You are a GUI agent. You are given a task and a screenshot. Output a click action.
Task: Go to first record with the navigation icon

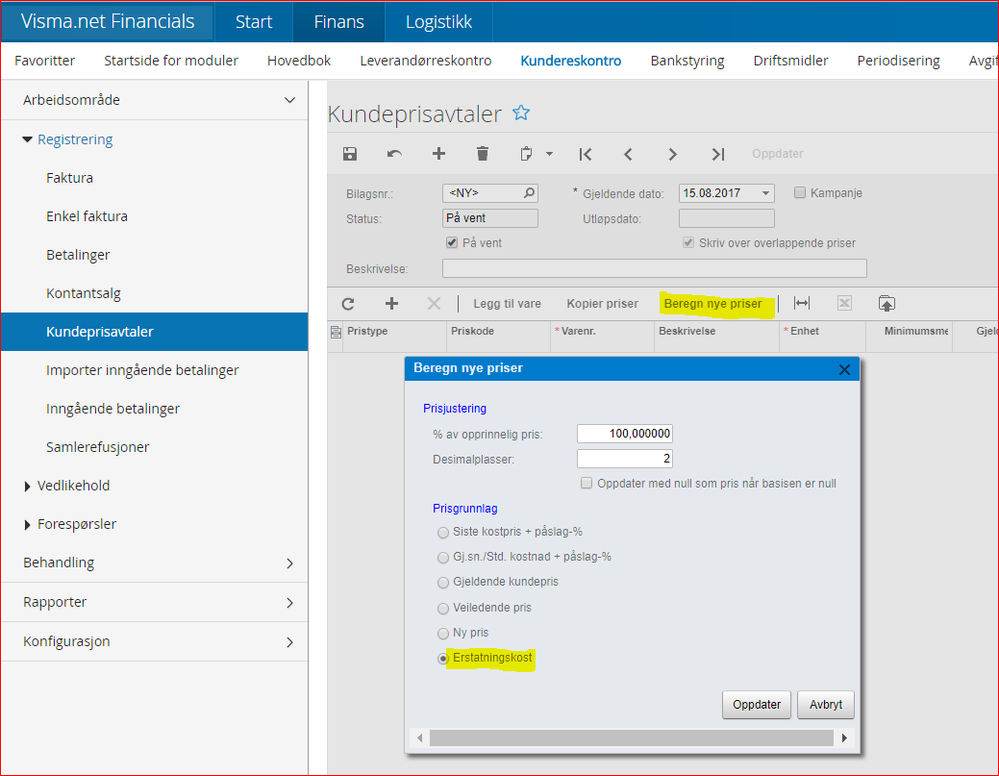click(x=585, y=154)
